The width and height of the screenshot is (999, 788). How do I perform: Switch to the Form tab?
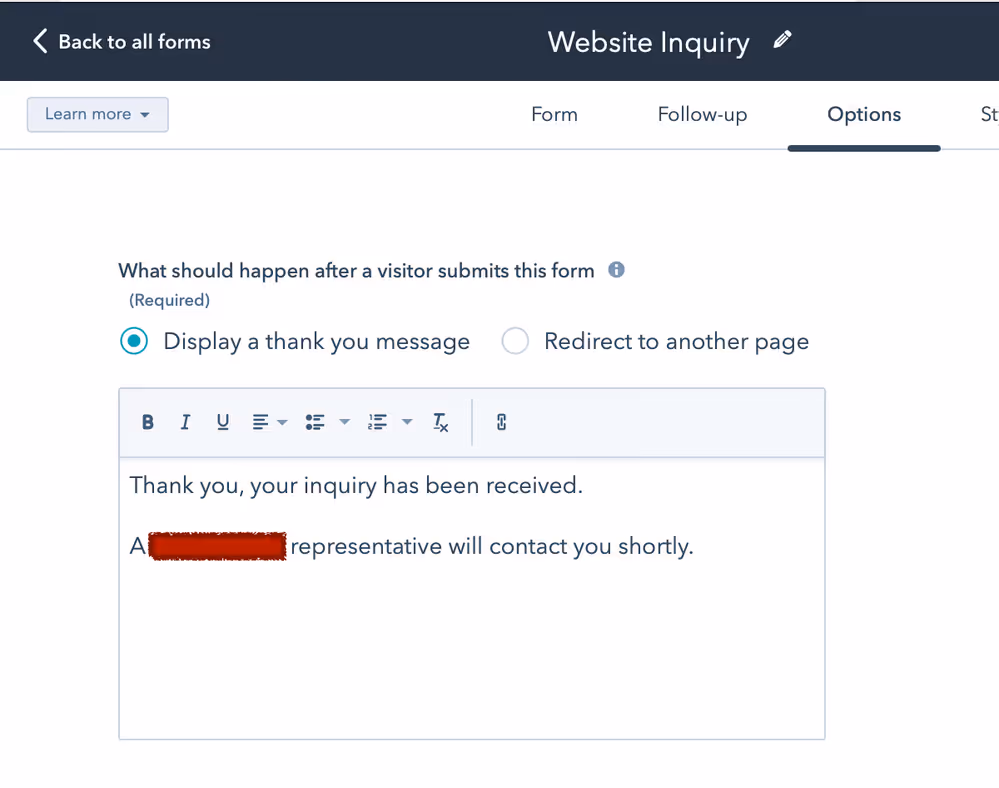[x=554, y=114]
